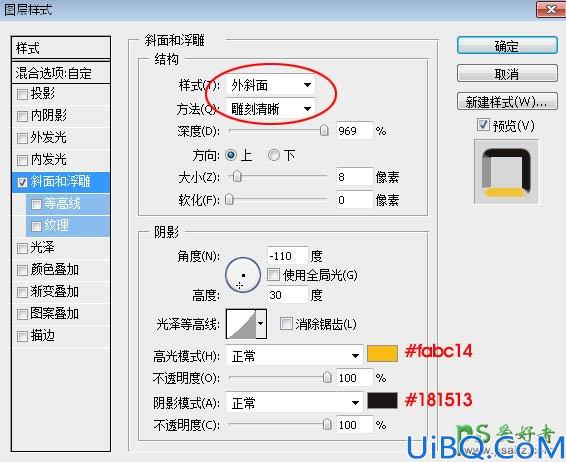Click the 深度 depth slider handle
This screenshot has height=462, width=566.
click(324, 130)
